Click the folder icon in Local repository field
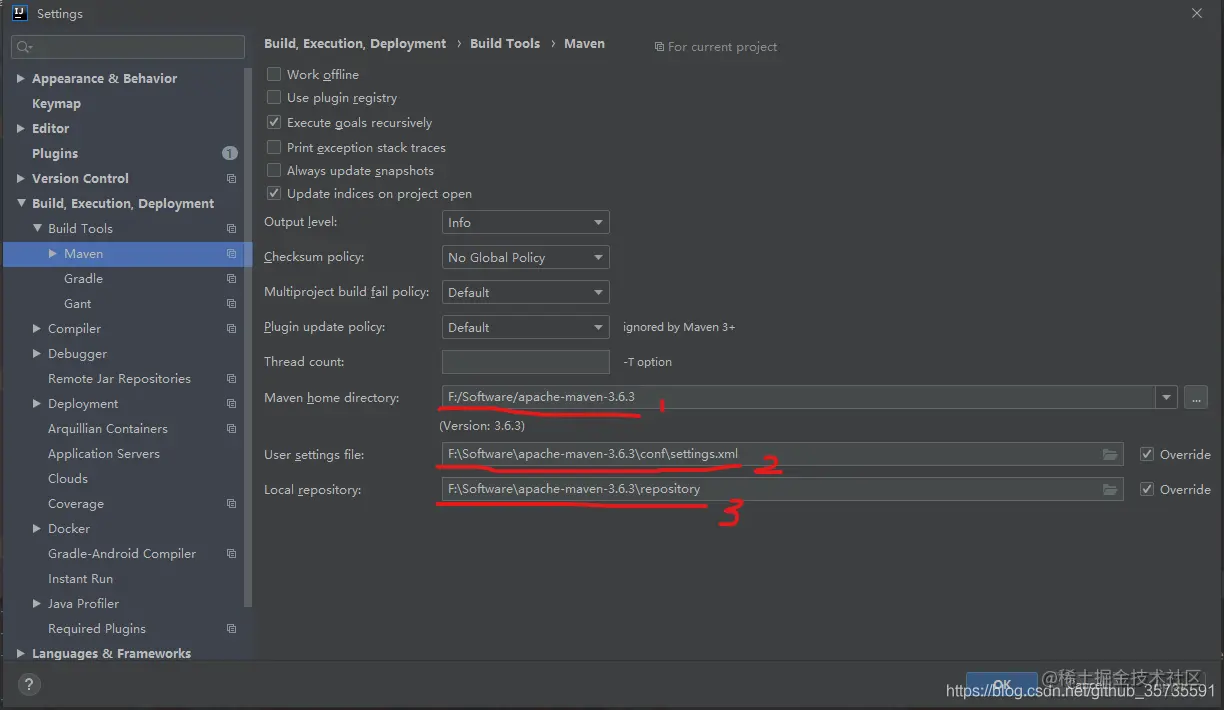1224x710 pixels. (x=1110, y=490)
